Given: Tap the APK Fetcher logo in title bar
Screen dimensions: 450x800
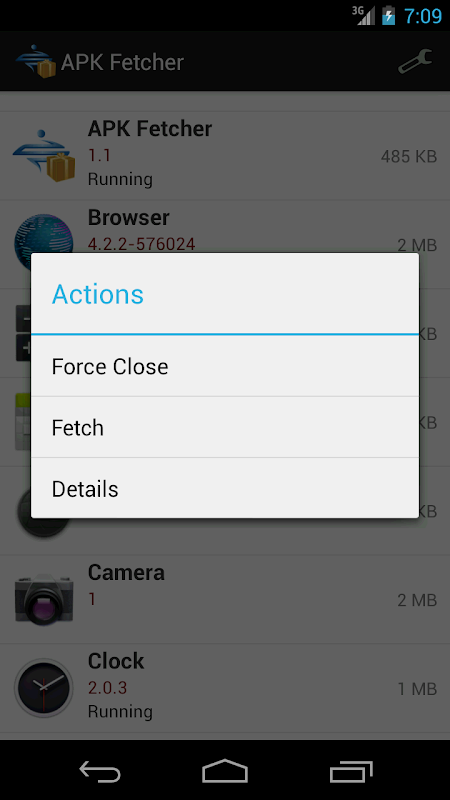Looking at the screenshot, I should (x=35, y=62).
